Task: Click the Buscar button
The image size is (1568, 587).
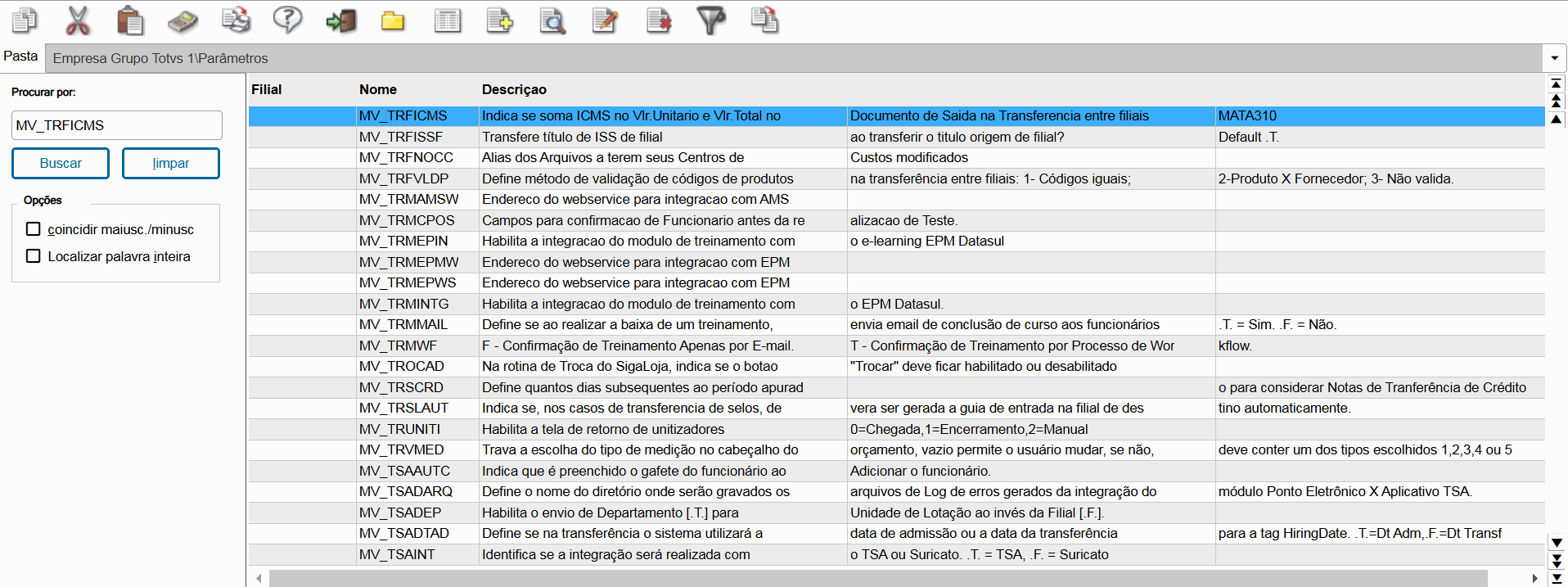Action: 61,163
